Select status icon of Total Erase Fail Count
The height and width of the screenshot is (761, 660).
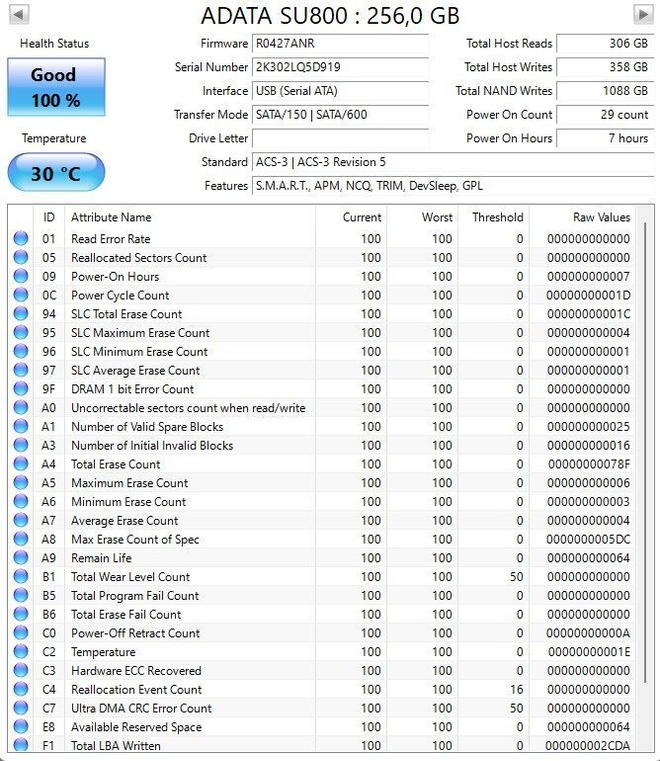(x=21, y=614)
